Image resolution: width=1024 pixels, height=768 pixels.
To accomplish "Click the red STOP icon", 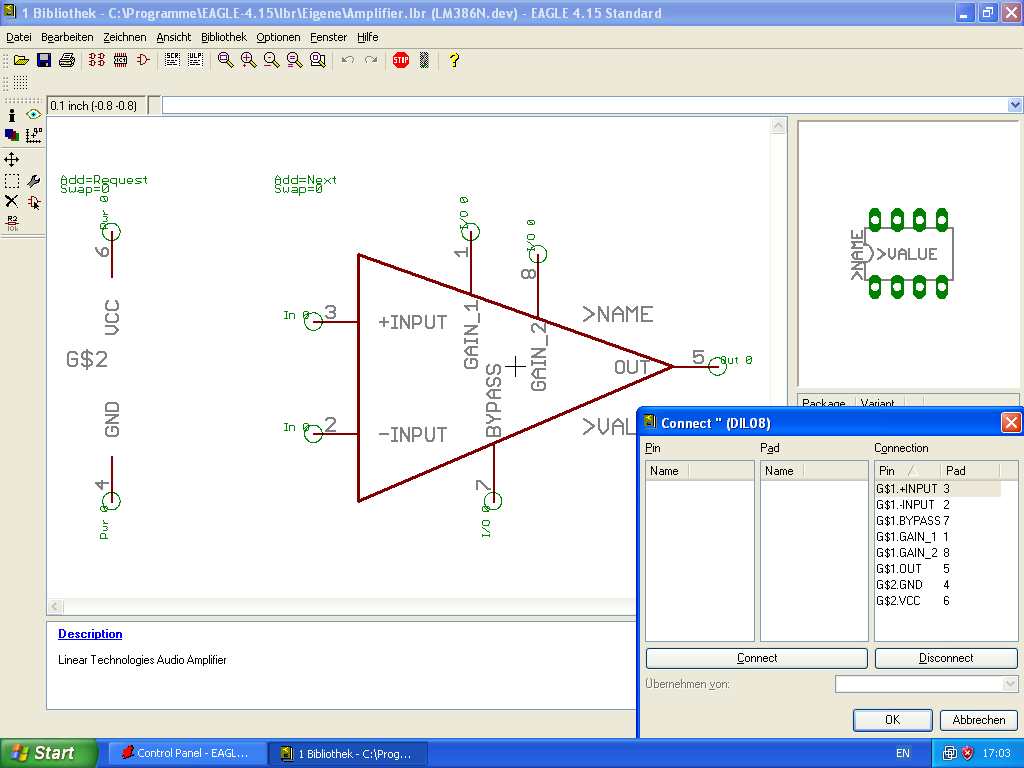I will (401, 60).
